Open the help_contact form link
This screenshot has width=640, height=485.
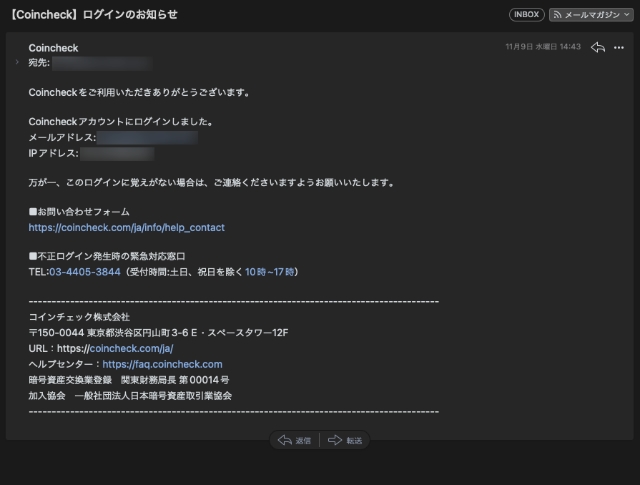[x=127, y=227]
